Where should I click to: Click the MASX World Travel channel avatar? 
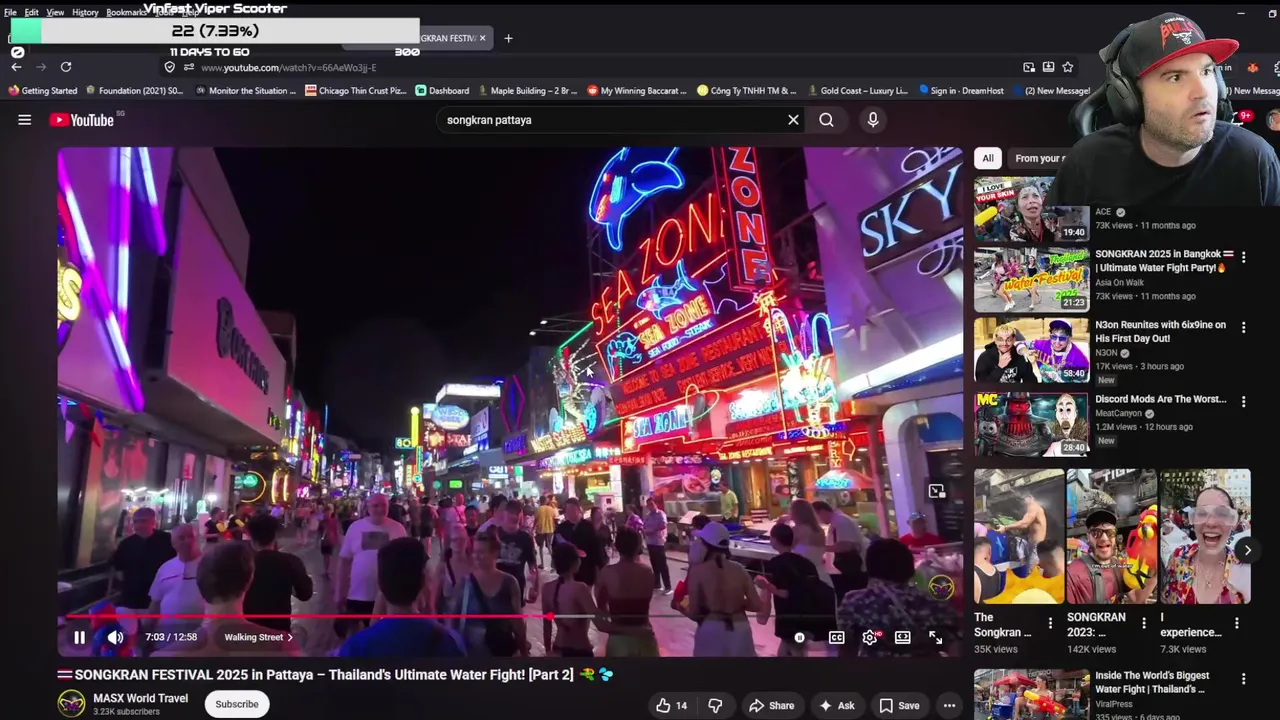tap(71, 703)
